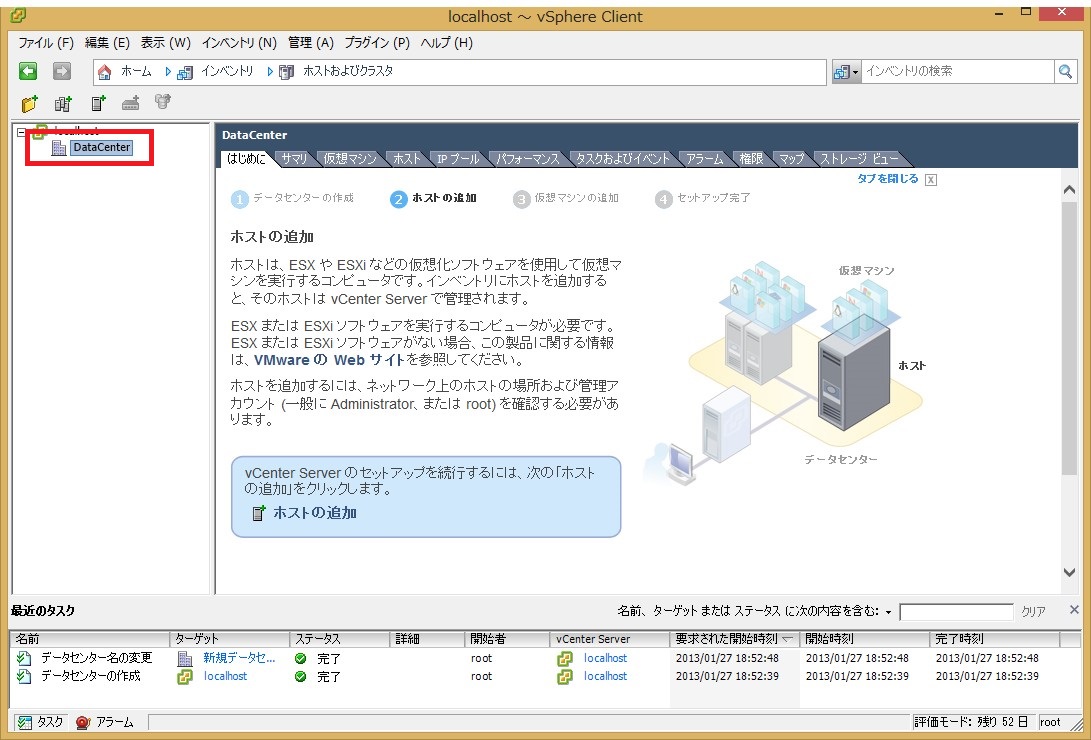This screenshot has width=1091, height=740.
Task: Click the grayed-out network device toolbar icon
Action: point(131,104)
